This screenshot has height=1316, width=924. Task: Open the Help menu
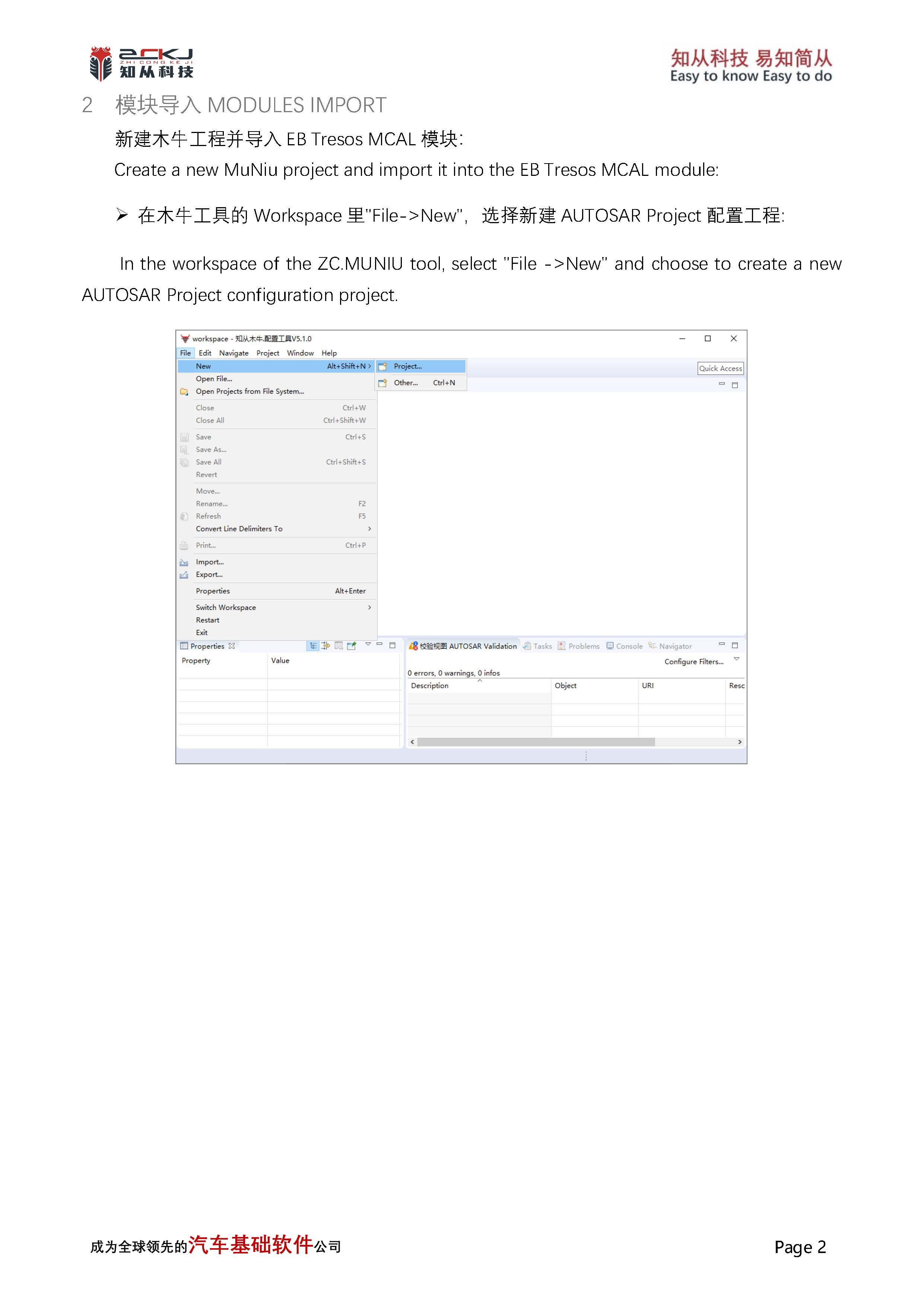click(329, 353)
